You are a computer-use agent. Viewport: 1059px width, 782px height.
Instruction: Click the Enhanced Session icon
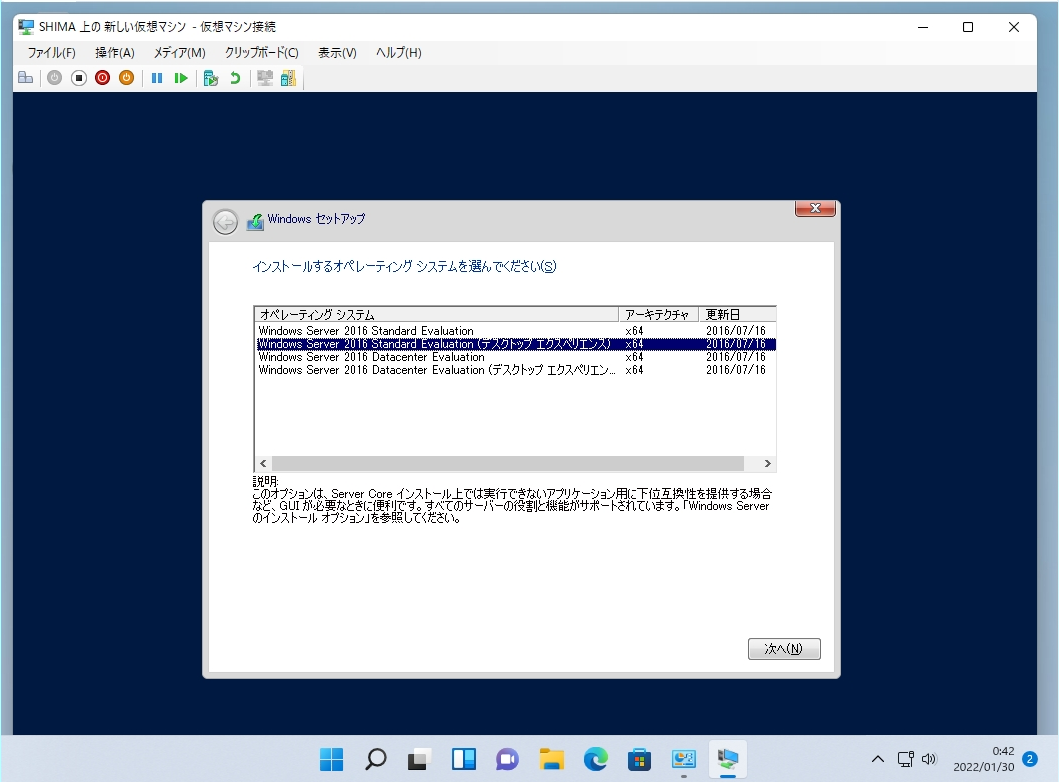click(x=265, y=78)
